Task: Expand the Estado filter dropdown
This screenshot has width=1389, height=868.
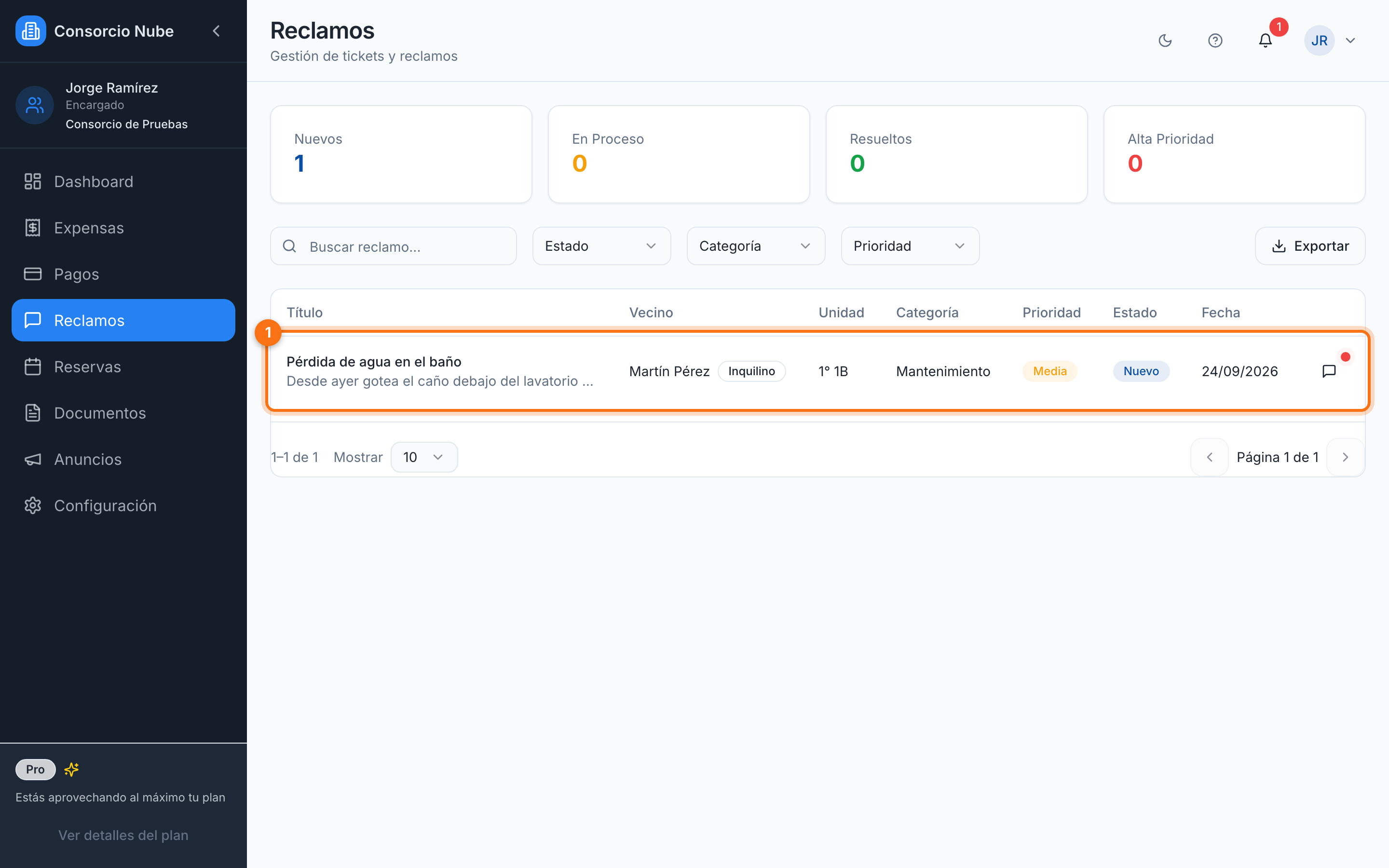Action: pyautogui.click(x=601, y=246)
